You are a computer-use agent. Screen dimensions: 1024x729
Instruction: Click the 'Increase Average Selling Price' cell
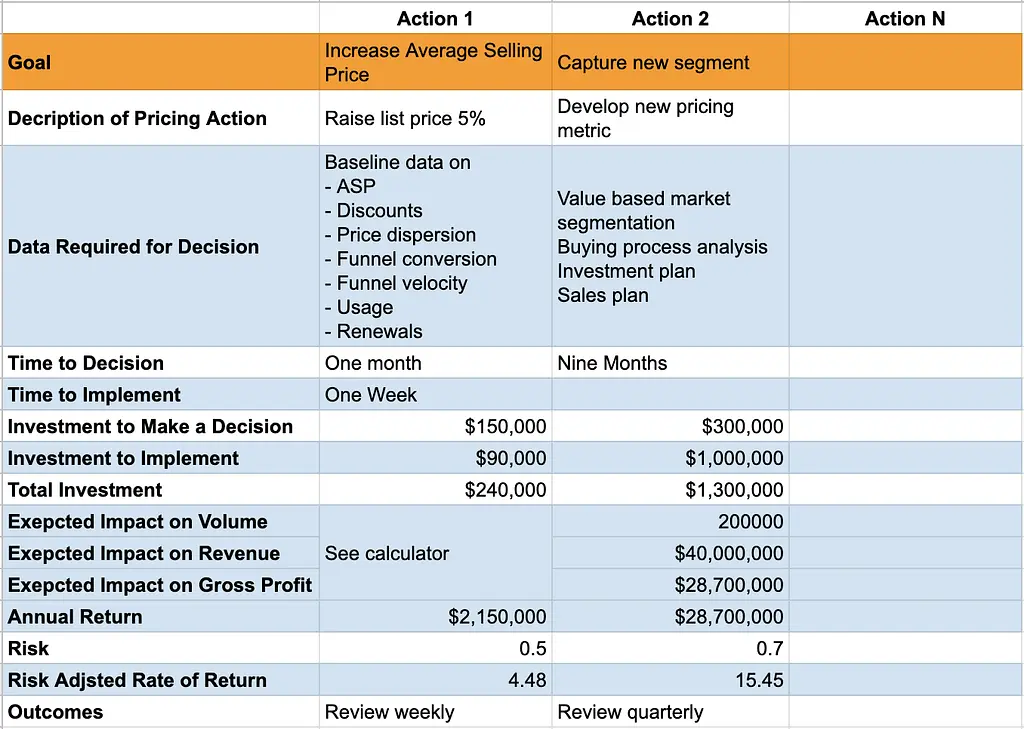(x=435, y=62)
